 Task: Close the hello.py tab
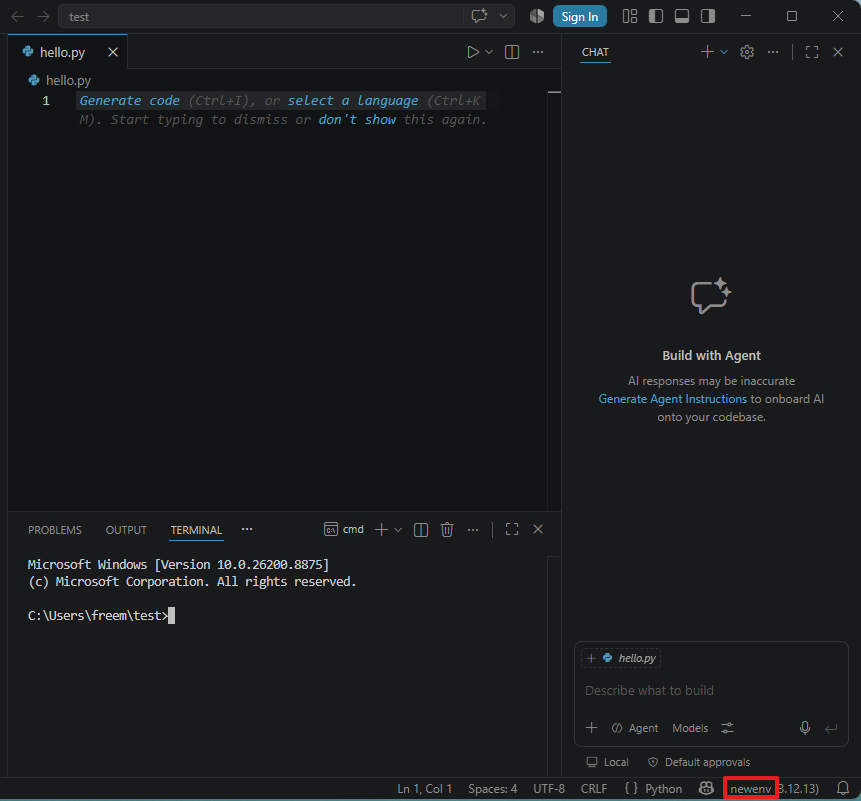113,52
